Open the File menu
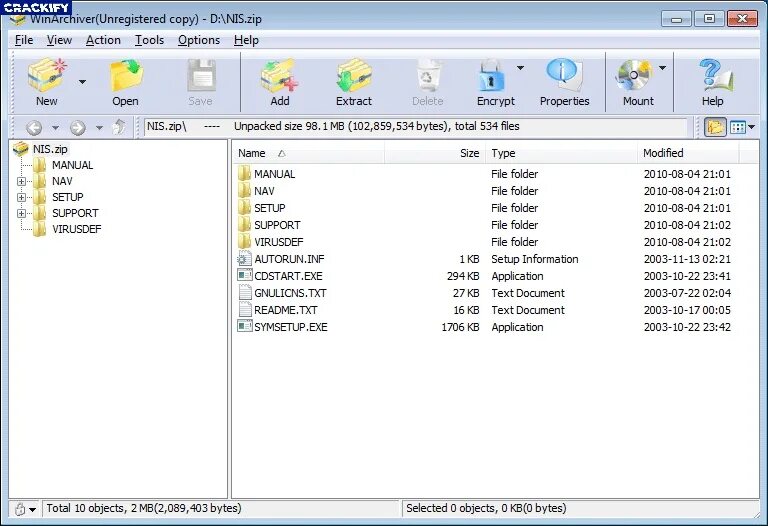This screenshot has width=768, height=526. [x=24, y=40]
